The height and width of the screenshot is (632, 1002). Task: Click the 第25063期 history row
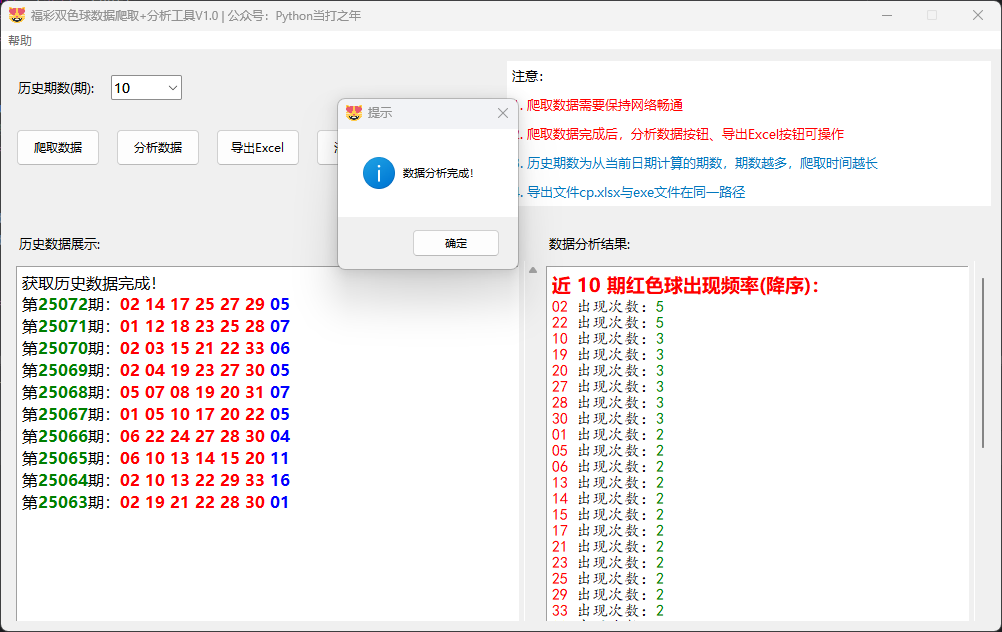(x=156, y=502)
